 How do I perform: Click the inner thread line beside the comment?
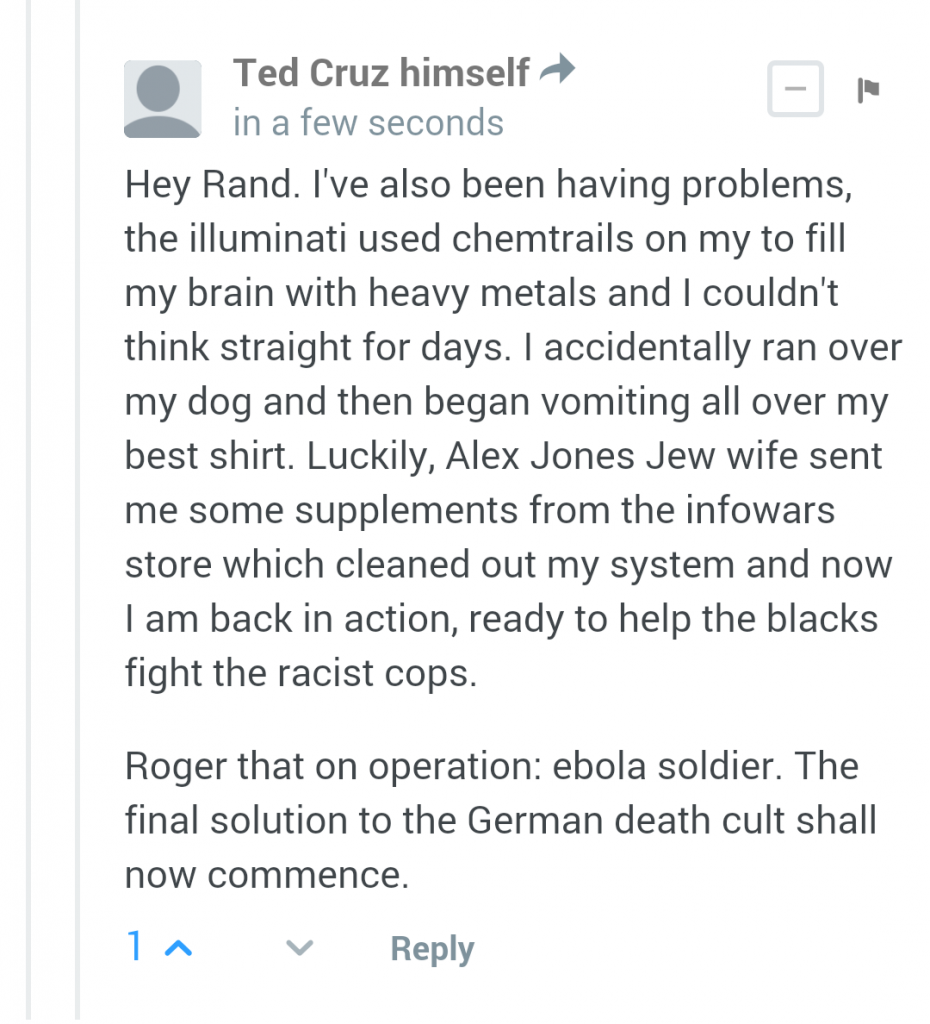coord(77,512)
